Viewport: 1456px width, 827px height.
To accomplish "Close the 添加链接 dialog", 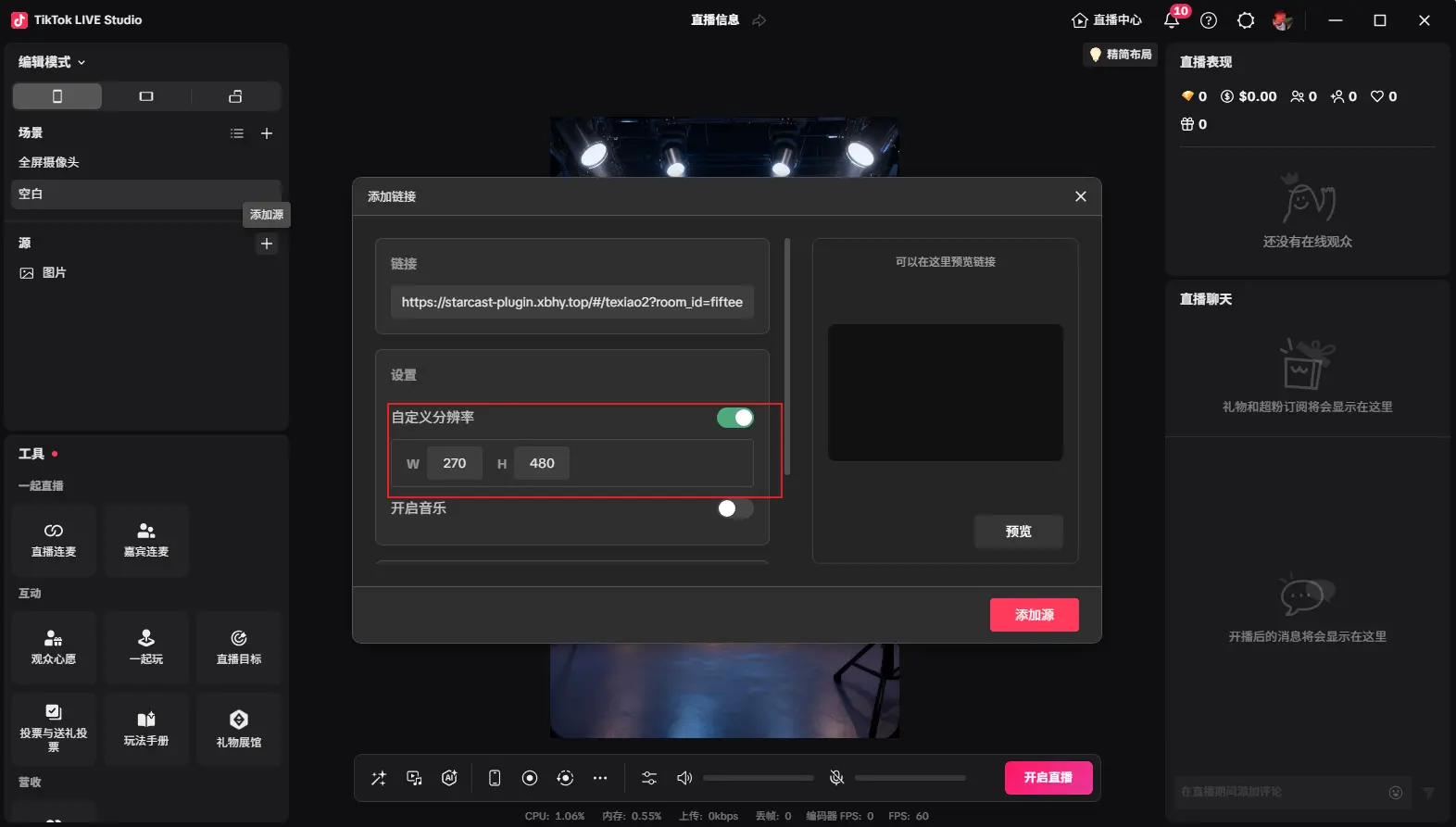I will pyautogui.click(x=1080, y=196).
